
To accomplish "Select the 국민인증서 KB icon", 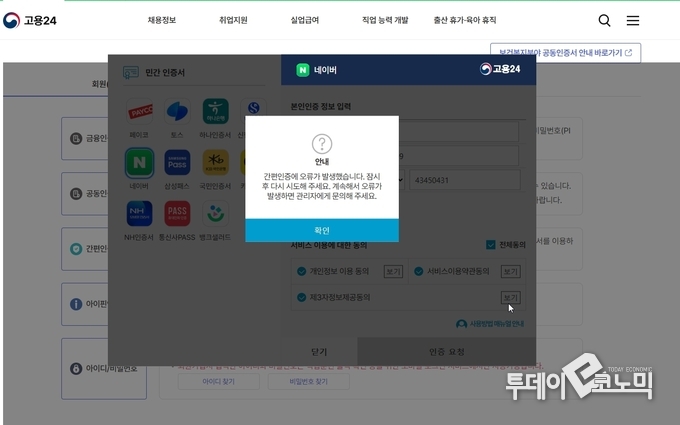I will (216, 163).
